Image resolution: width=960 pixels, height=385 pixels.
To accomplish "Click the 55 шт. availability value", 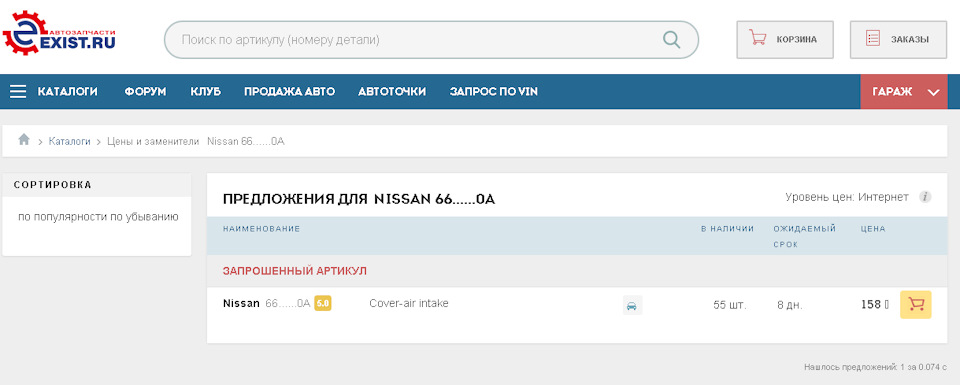I will (730, 305).
